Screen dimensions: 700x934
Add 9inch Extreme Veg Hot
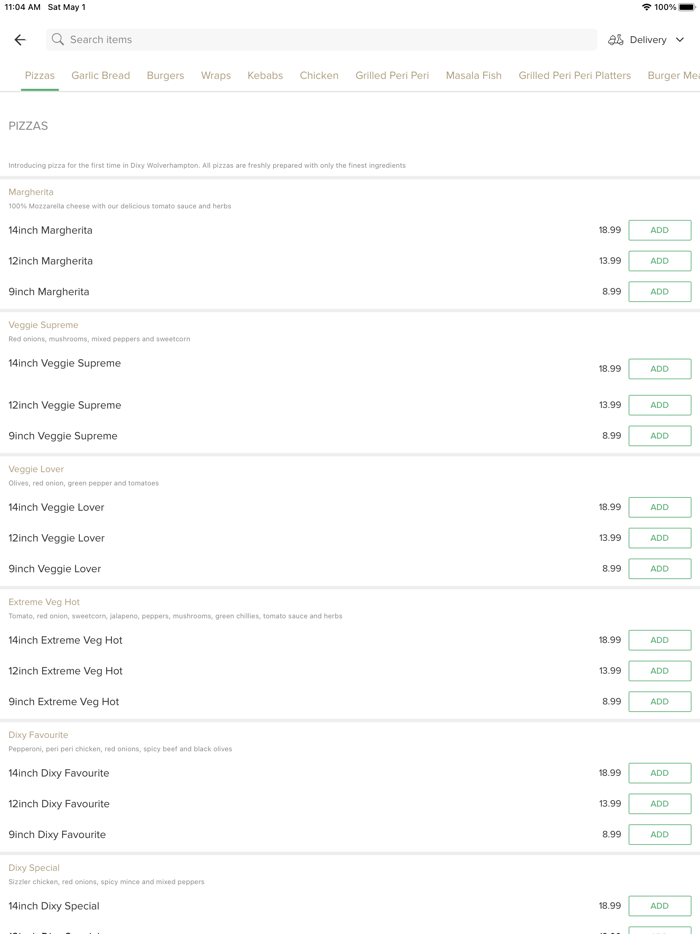click(659, 701)
